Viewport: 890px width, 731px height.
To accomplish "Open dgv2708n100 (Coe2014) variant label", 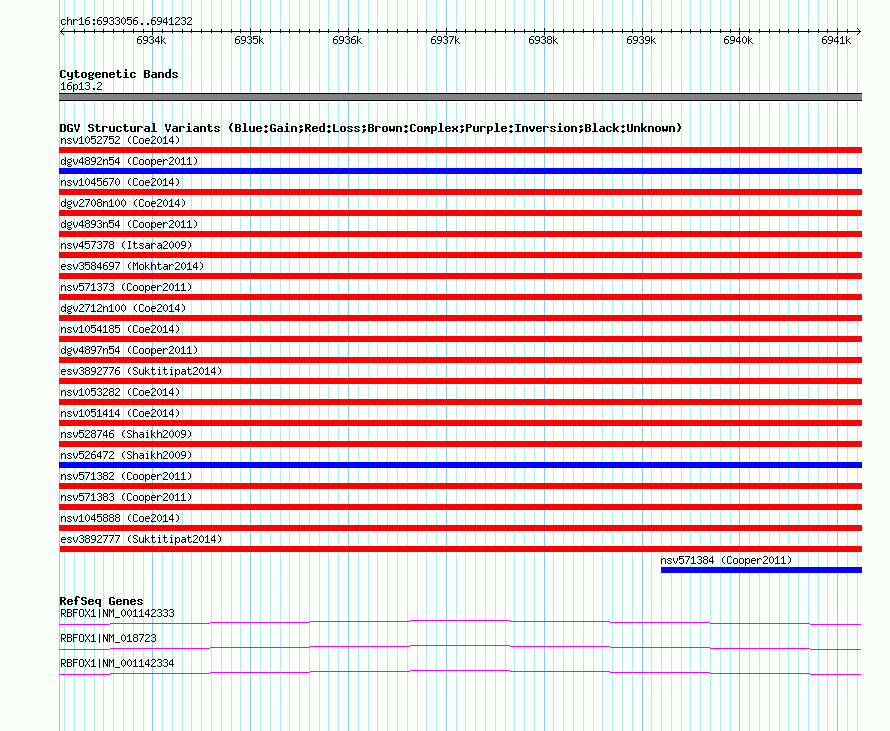I will tap(123, 203).
